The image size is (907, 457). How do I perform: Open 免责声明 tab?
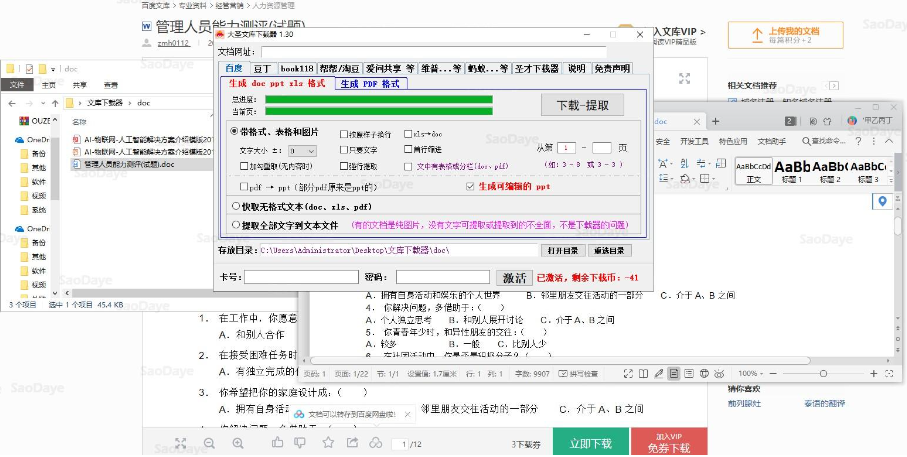(612, 68)
